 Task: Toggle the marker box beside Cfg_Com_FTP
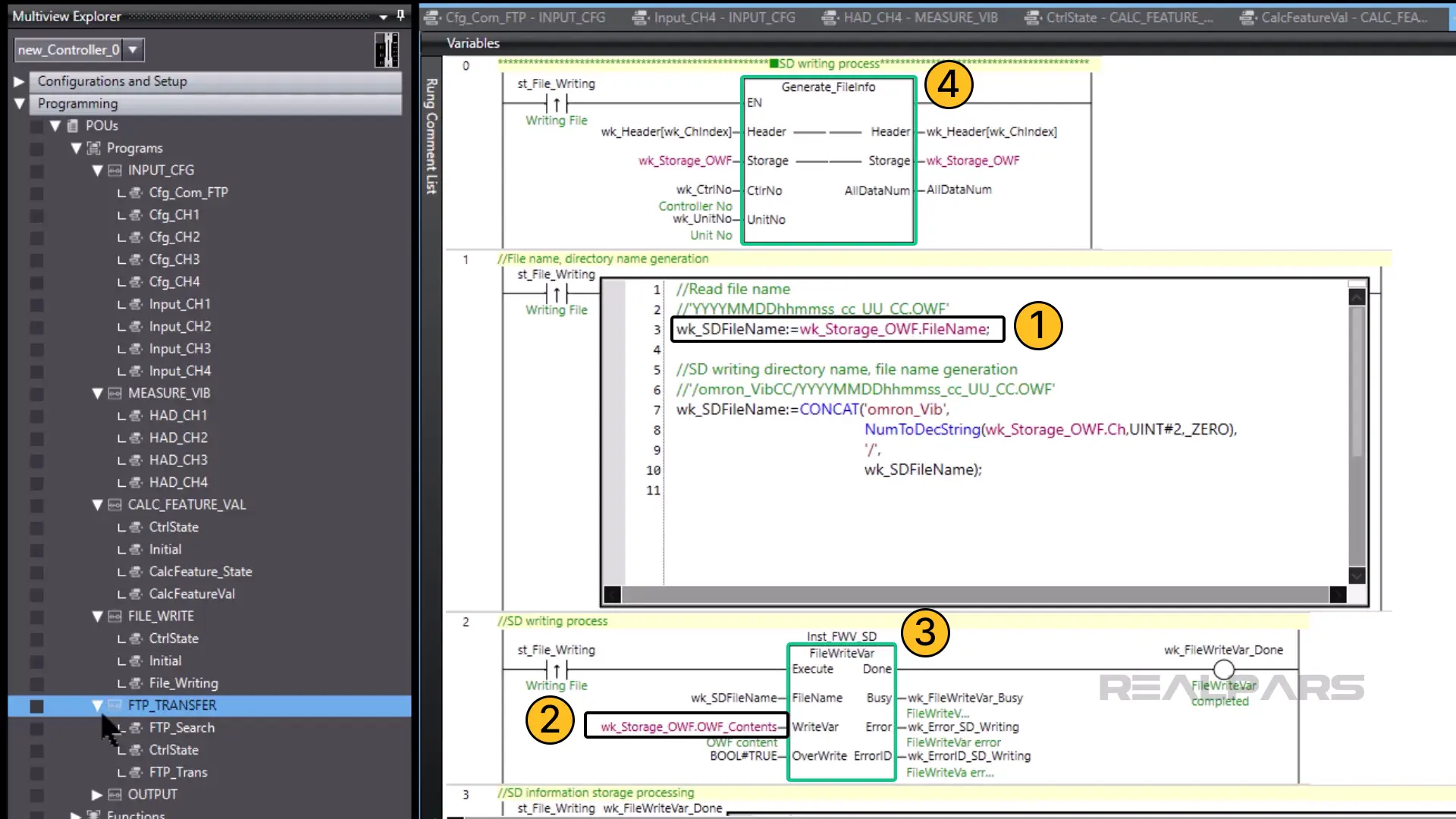(x=36, y=193)
